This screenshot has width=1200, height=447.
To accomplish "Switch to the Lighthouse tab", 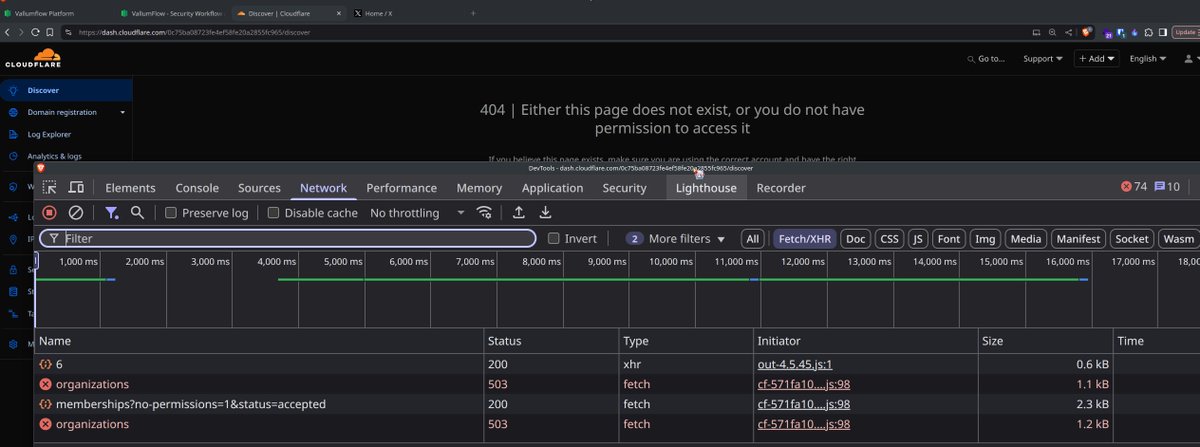I will tap(706, 188).
